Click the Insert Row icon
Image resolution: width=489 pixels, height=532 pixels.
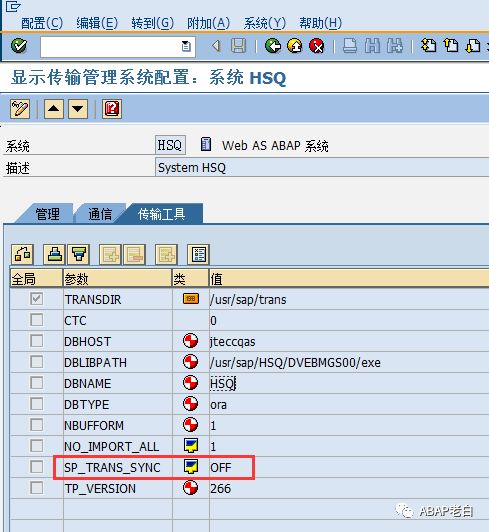click(110, 254)
